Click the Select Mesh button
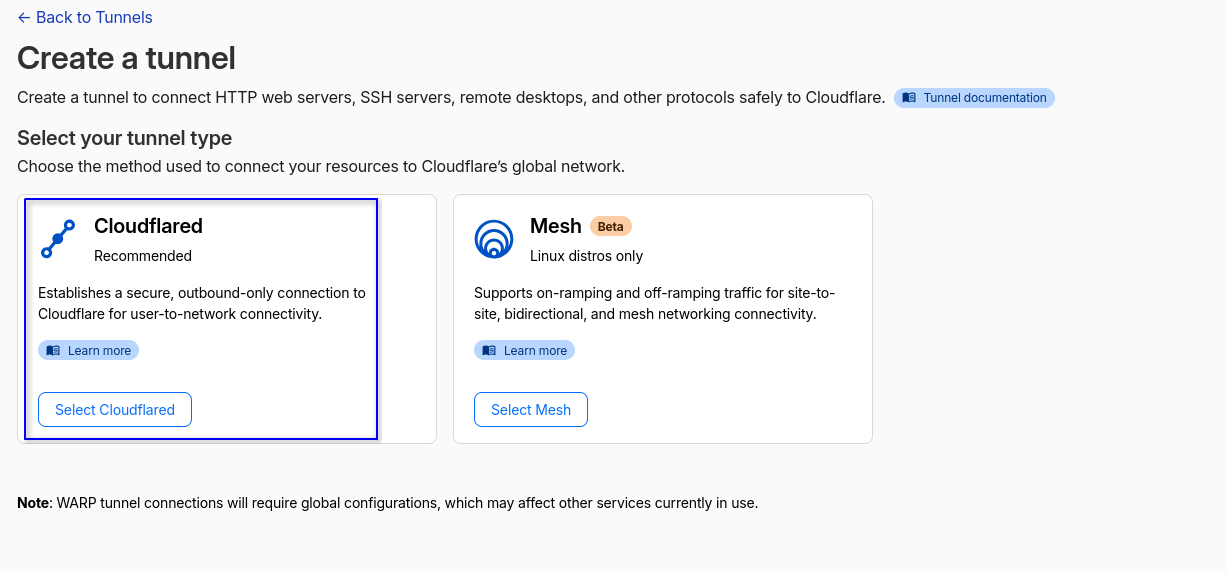Image resolution: width=1226 pixels, height=572 pixels. (531, 410)
